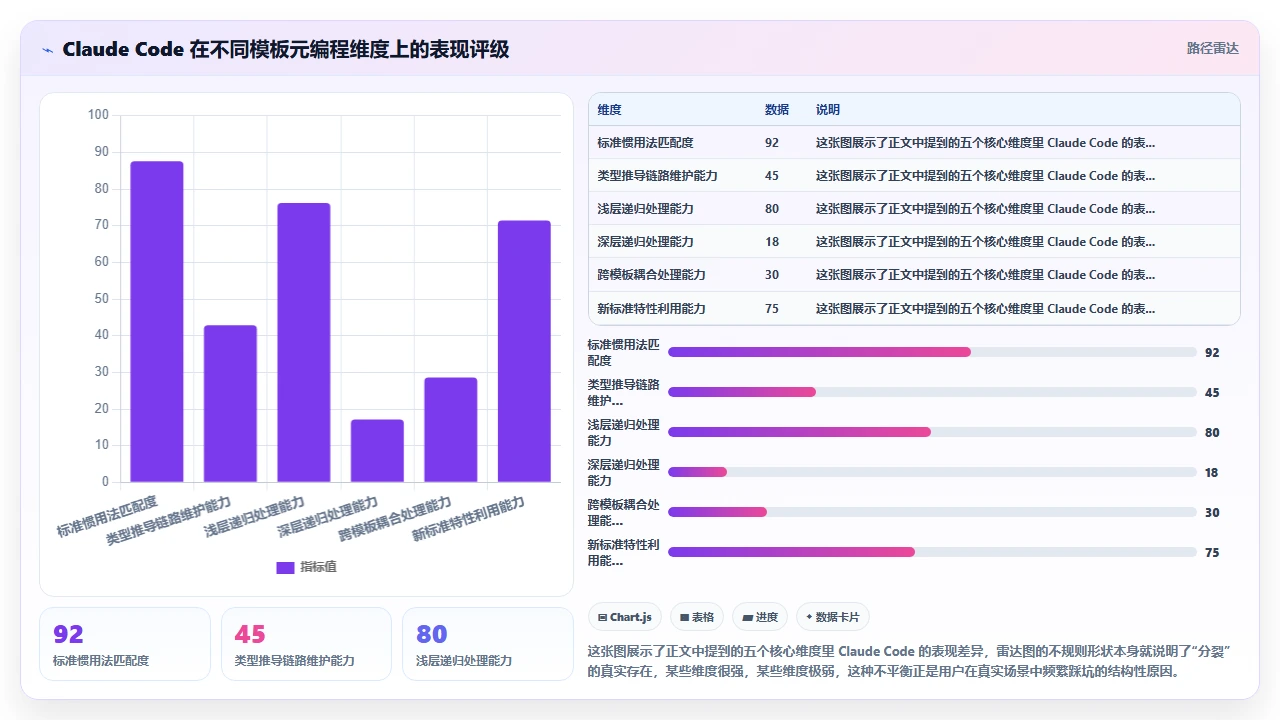The image size is (1280, 720).
Task: Select table row 标准惯用法匹配度
Action: pos(914,142)
